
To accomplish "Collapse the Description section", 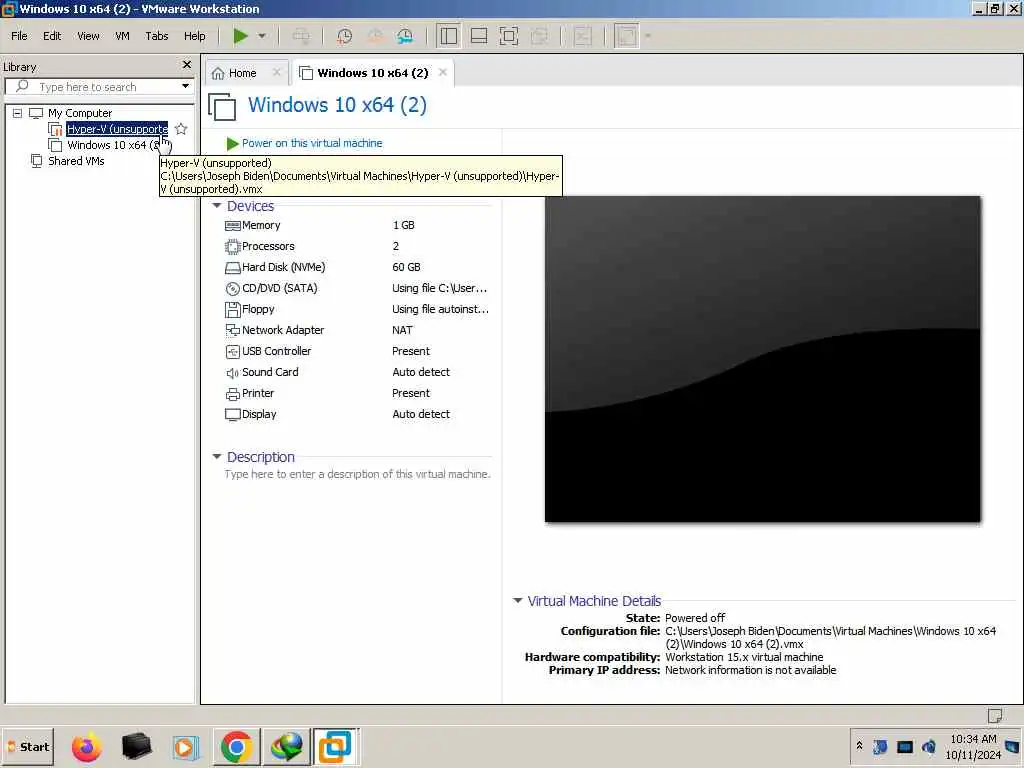I will click(x=217, y=456).
